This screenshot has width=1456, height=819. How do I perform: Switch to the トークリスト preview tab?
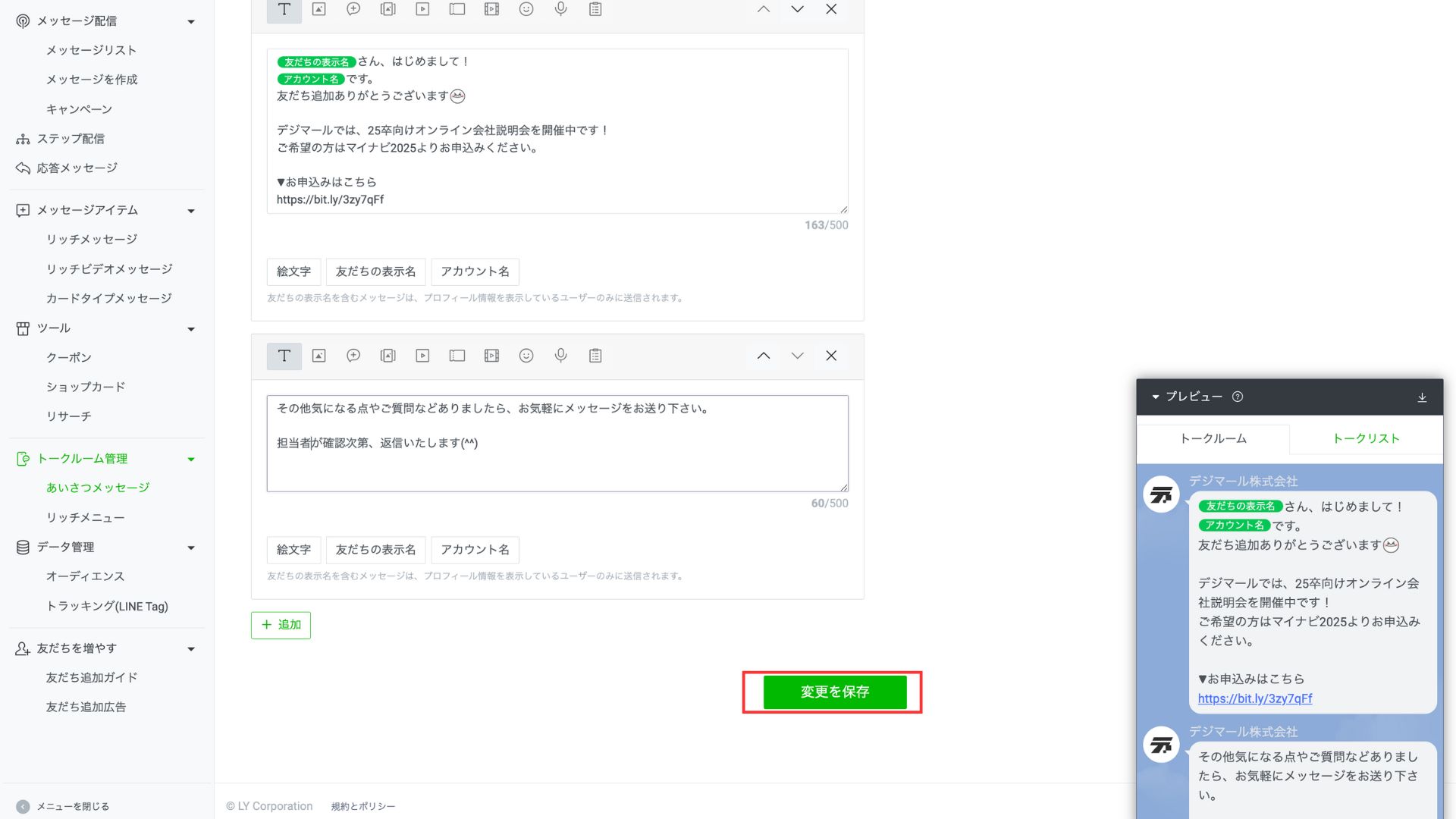coord(1366,438)
